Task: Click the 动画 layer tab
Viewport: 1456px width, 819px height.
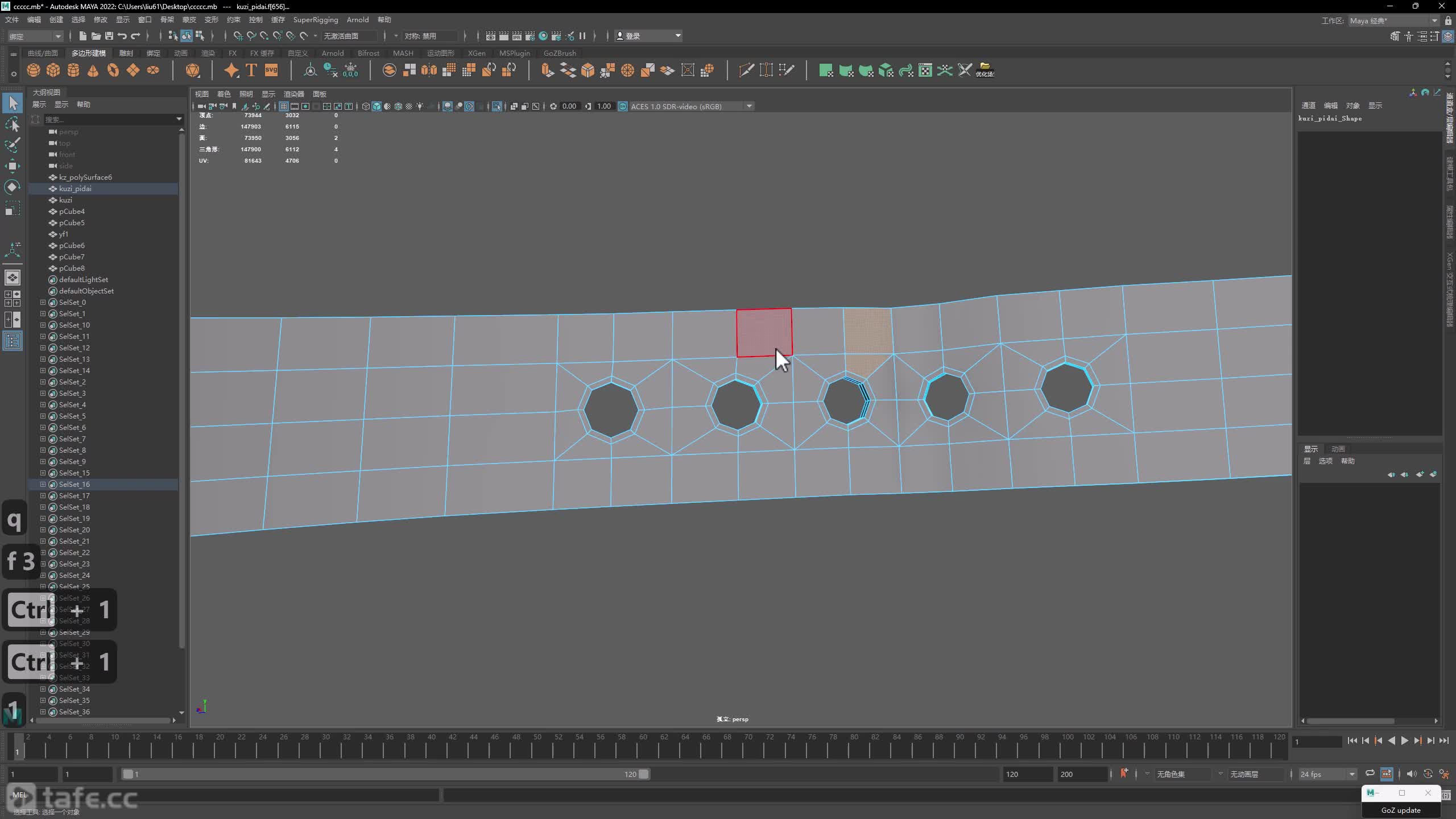Action: coord(1338,449)
